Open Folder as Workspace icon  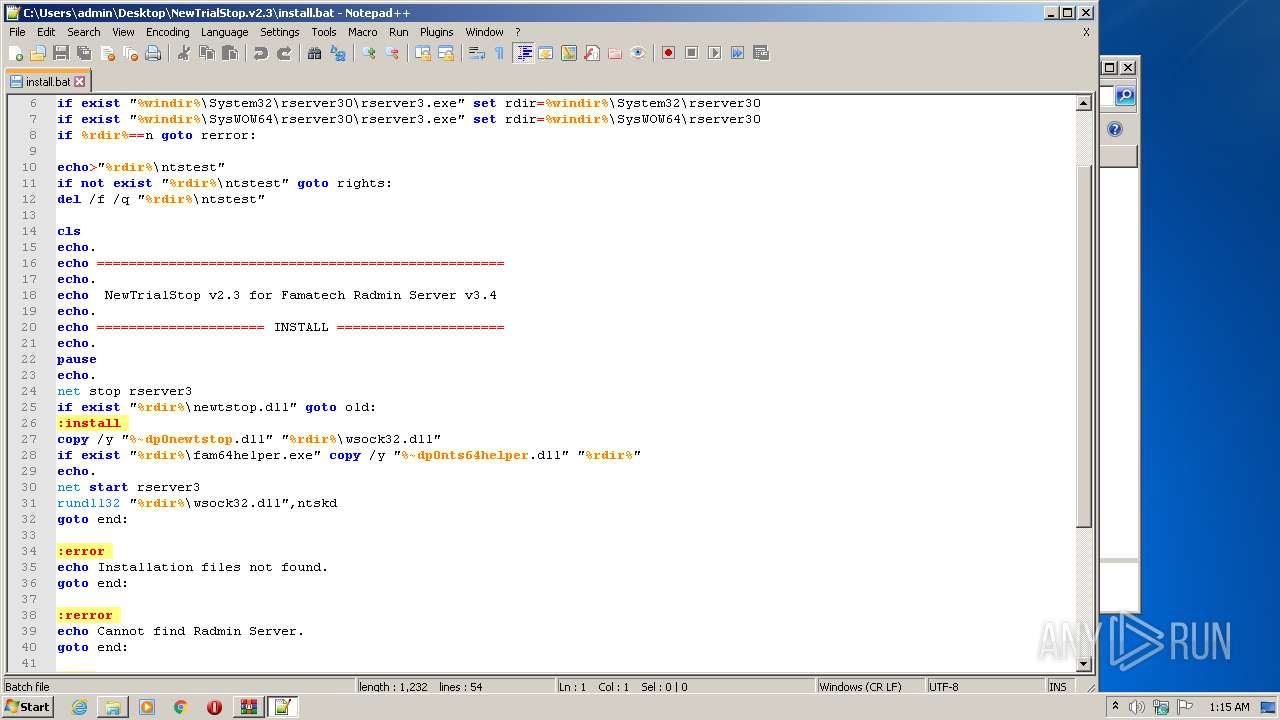tap(615, 53)
